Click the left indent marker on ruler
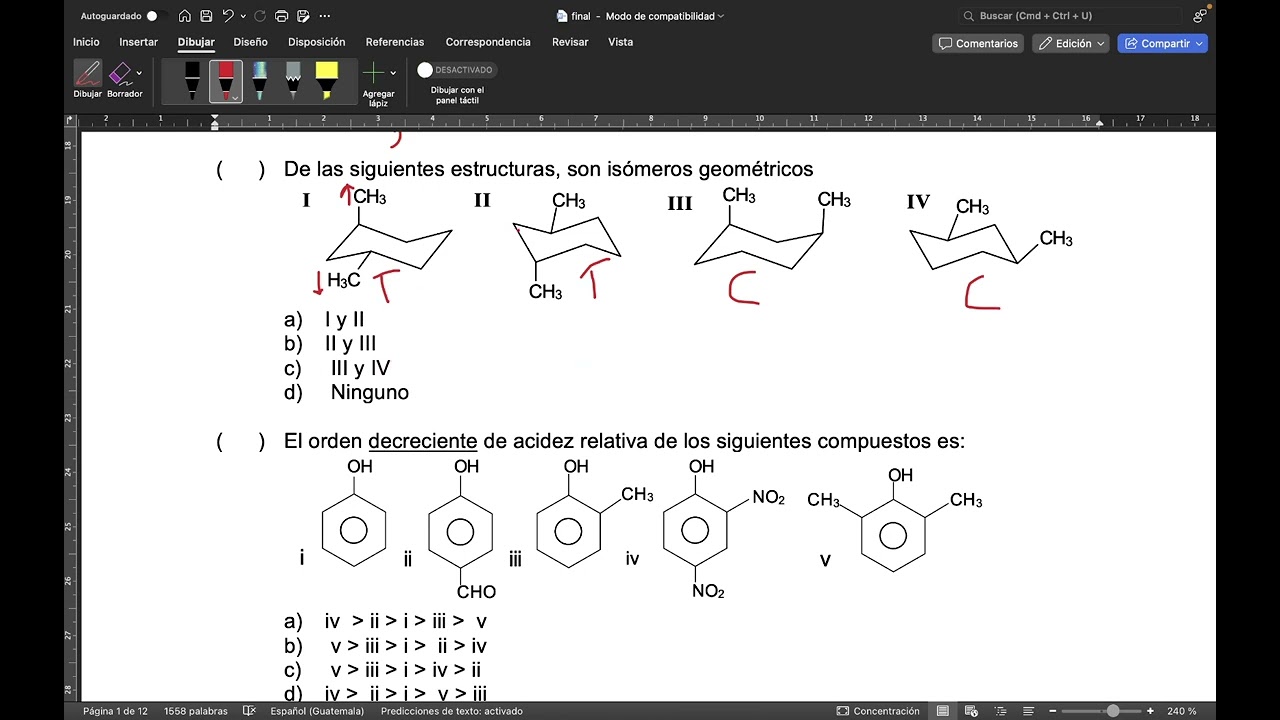Viewport: 1280px width, 720px height. click(x=215, y=122)
